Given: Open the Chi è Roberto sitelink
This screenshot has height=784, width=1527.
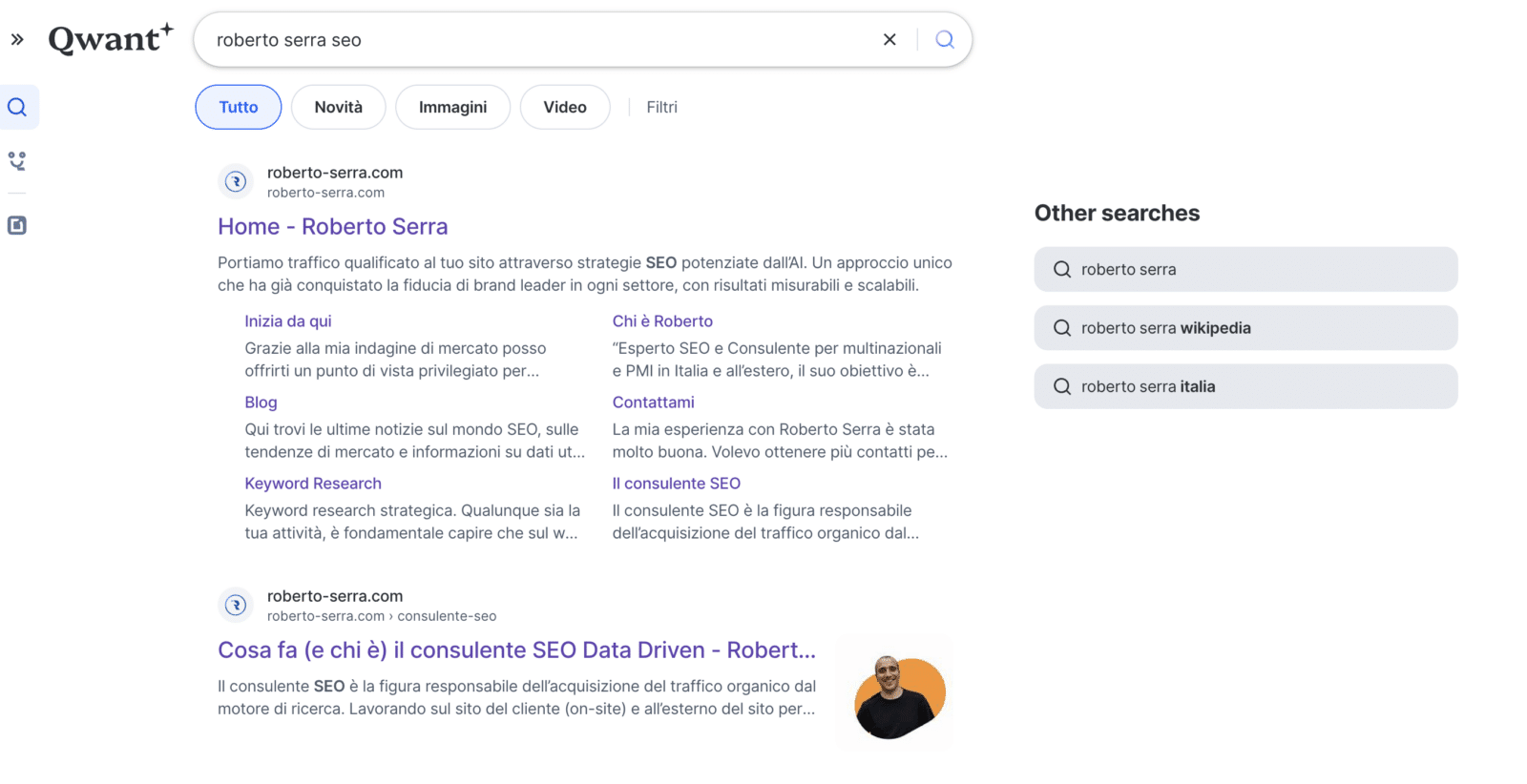Looking at the screenshot, I should [662, 321].
